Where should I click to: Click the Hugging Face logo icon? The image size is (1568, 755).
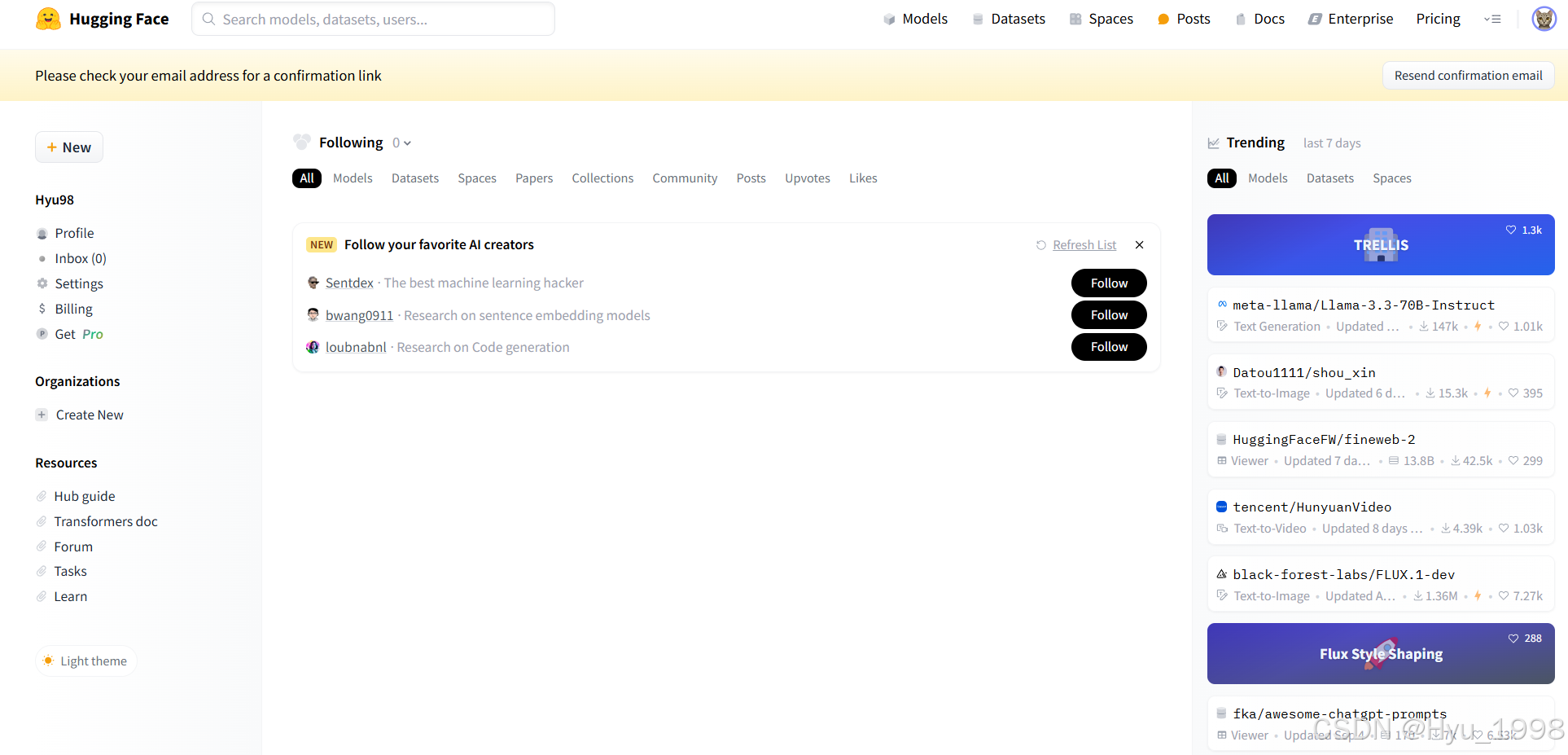49,19
